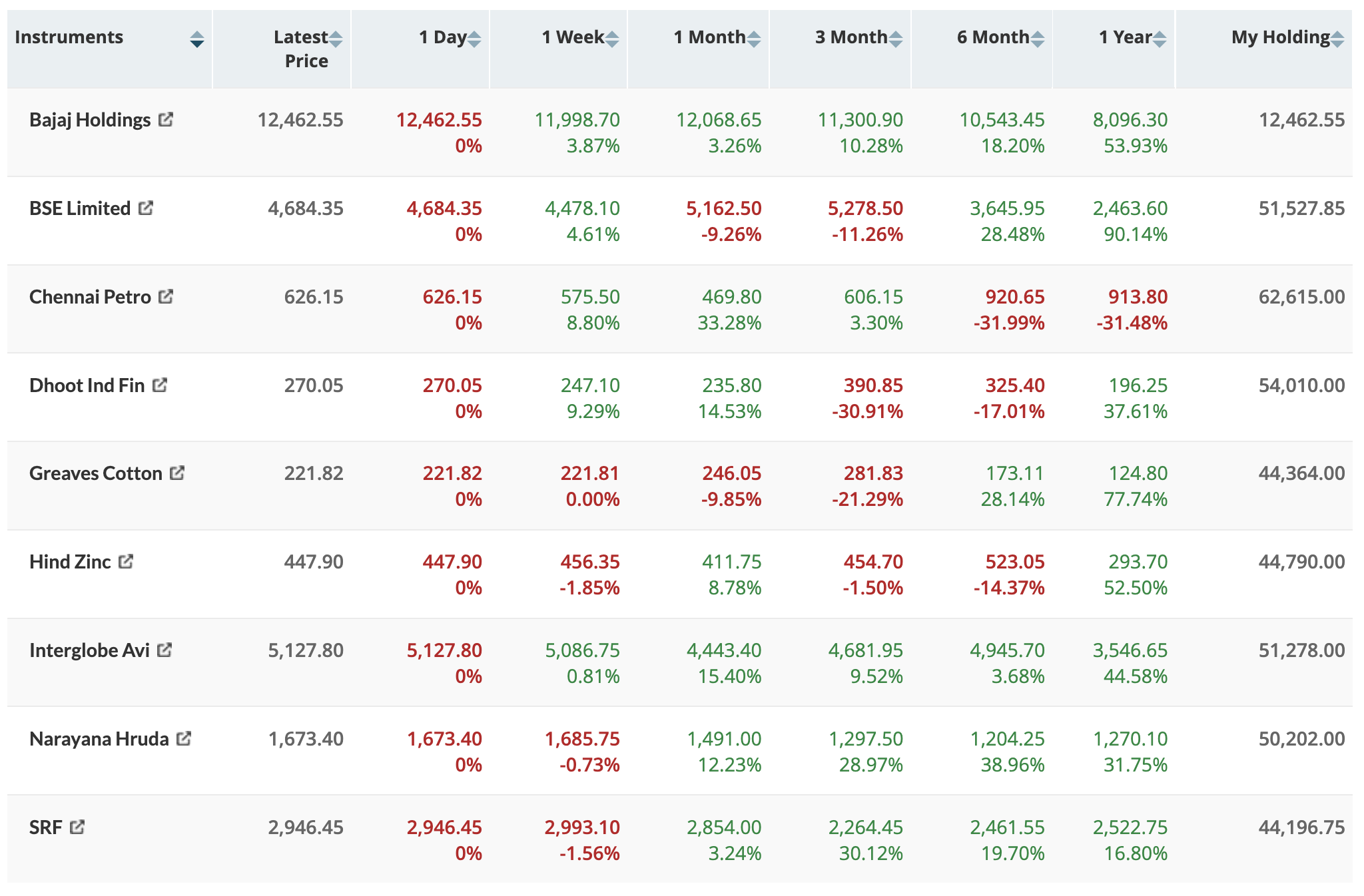The image size is (1364, 896).
Task: Sort by 1 Day column arrow
Action: (x=474, y=40)
